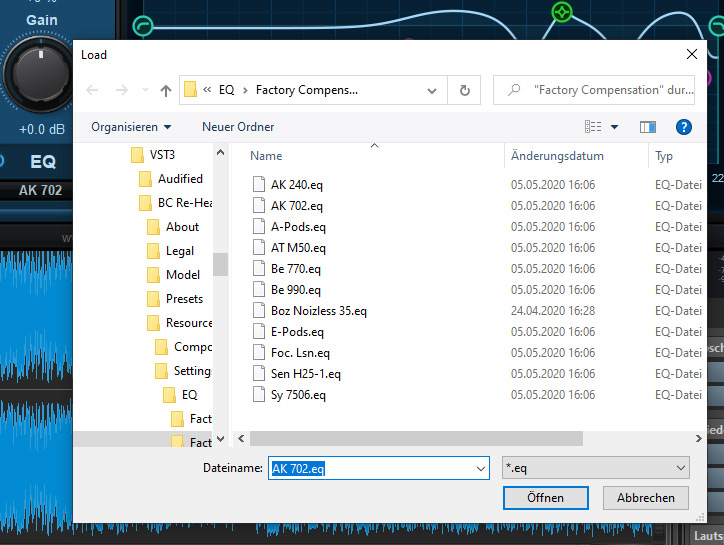Click the view options list icon
Image resolution: width=724 pixels, height=545 pixels.
(x=594, y=127)
